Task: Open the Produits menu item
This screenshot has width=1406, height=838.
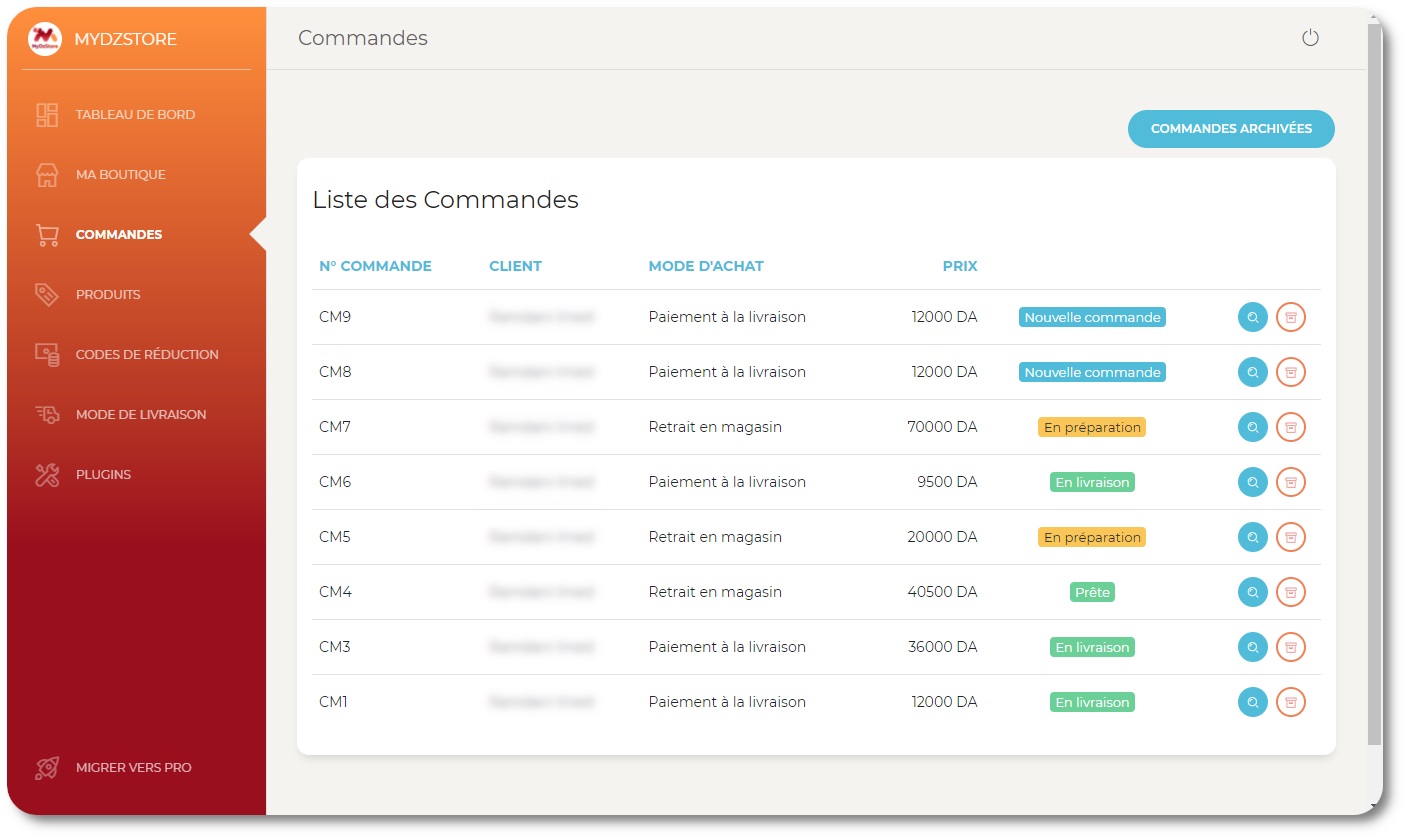Action: [108, 295]
